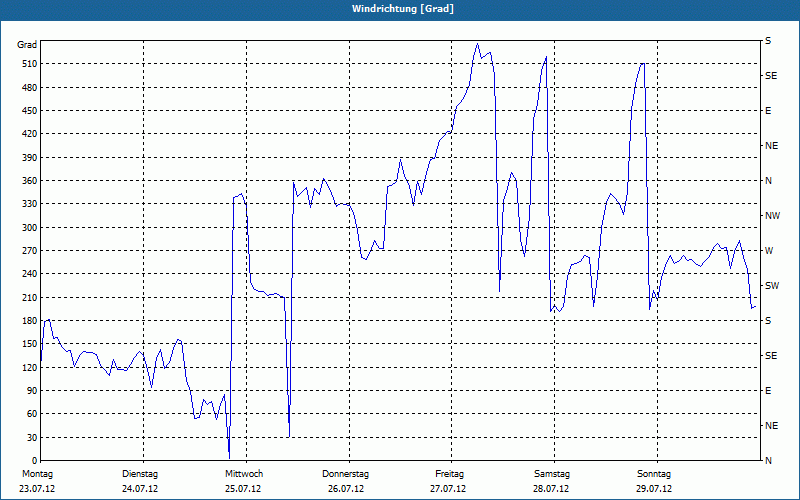Click the date 29.07.12
Viewport: 800px width, 500px height.
654,489
